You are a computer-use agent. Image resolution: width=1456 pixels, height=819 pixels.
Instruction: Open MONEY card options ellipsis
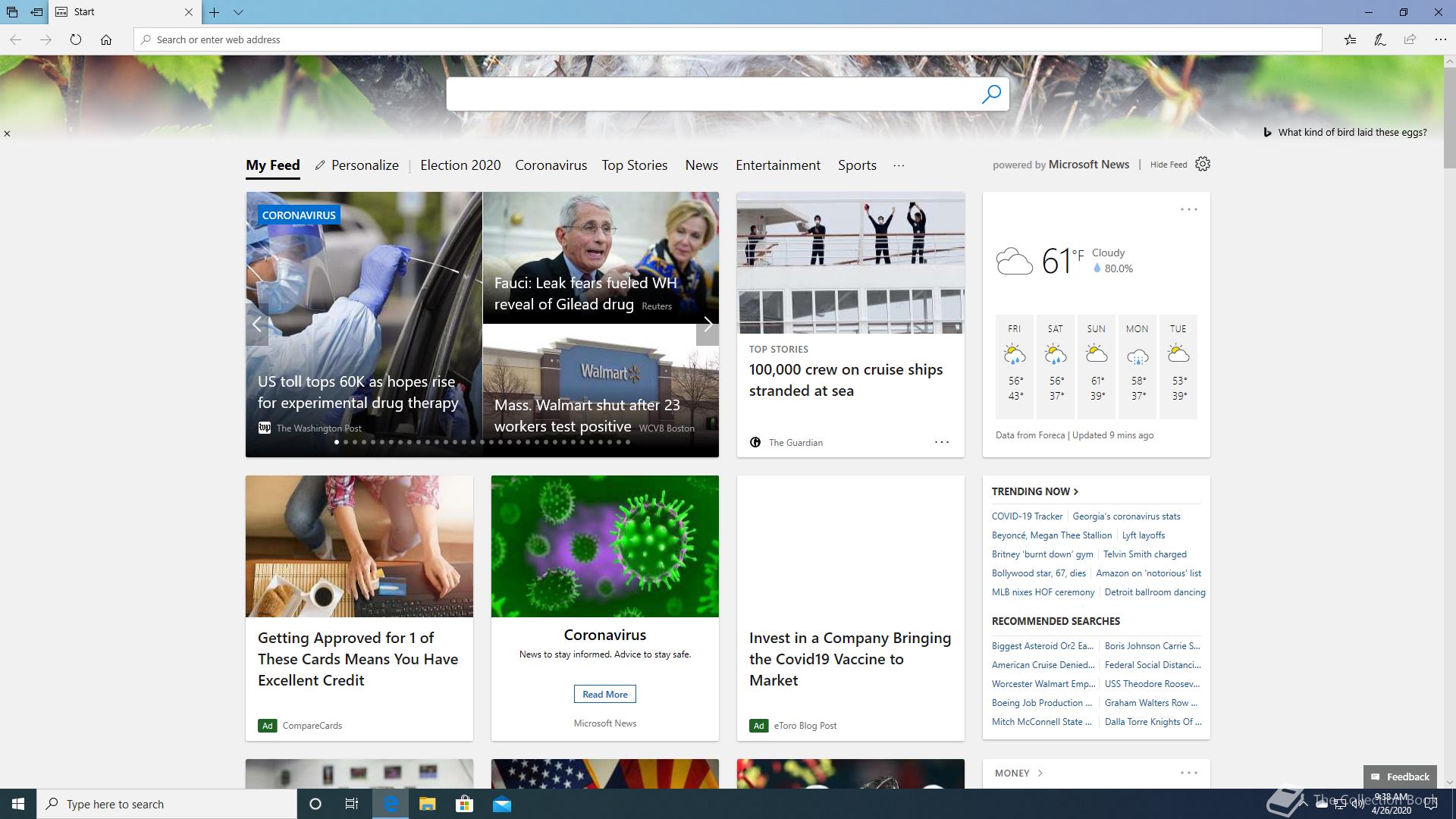tap(1189, 773)
